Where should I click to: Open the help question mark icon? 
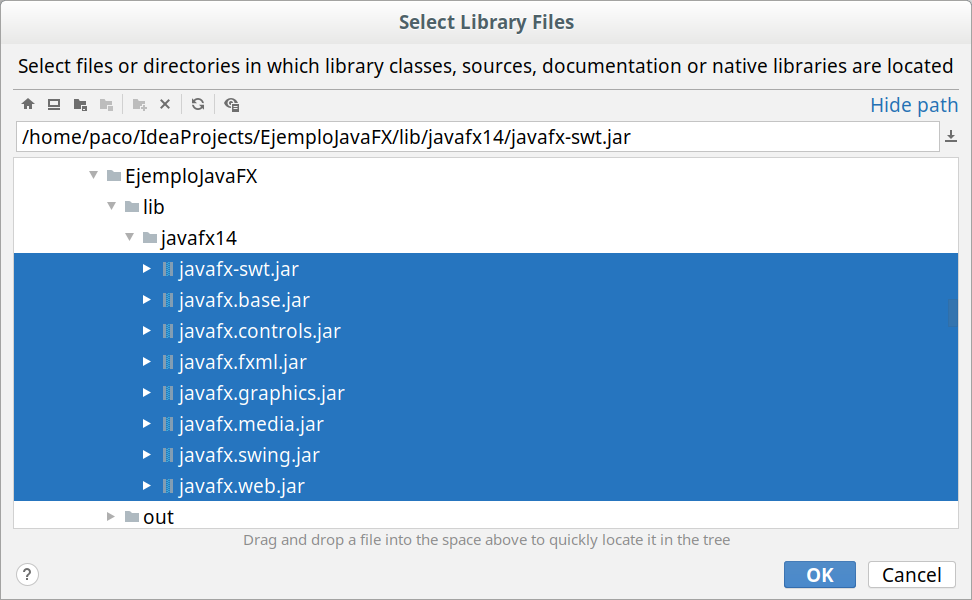pyautogui.click(x=27, y=575)
